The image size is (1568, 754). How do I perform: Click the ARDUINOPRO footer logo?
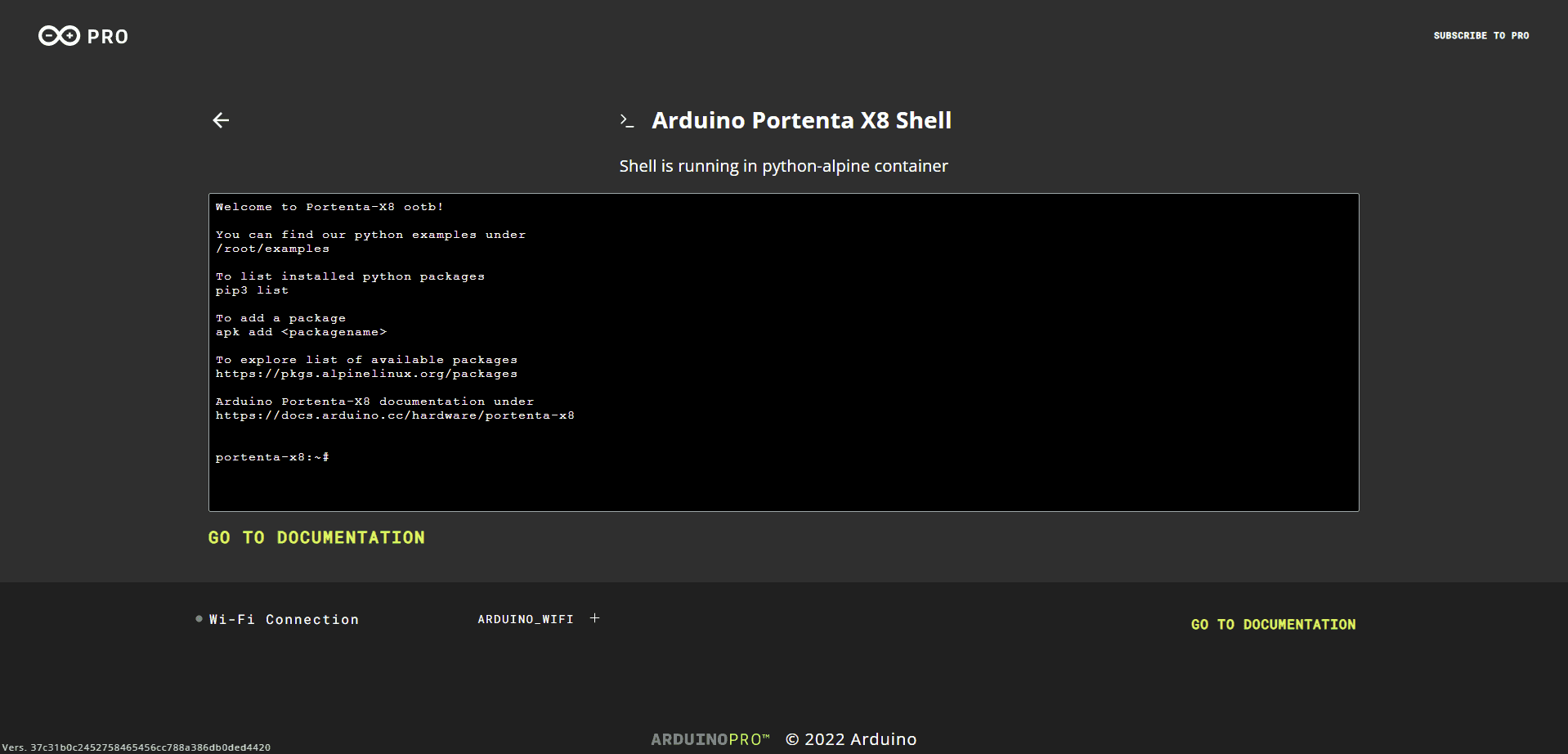710,739
